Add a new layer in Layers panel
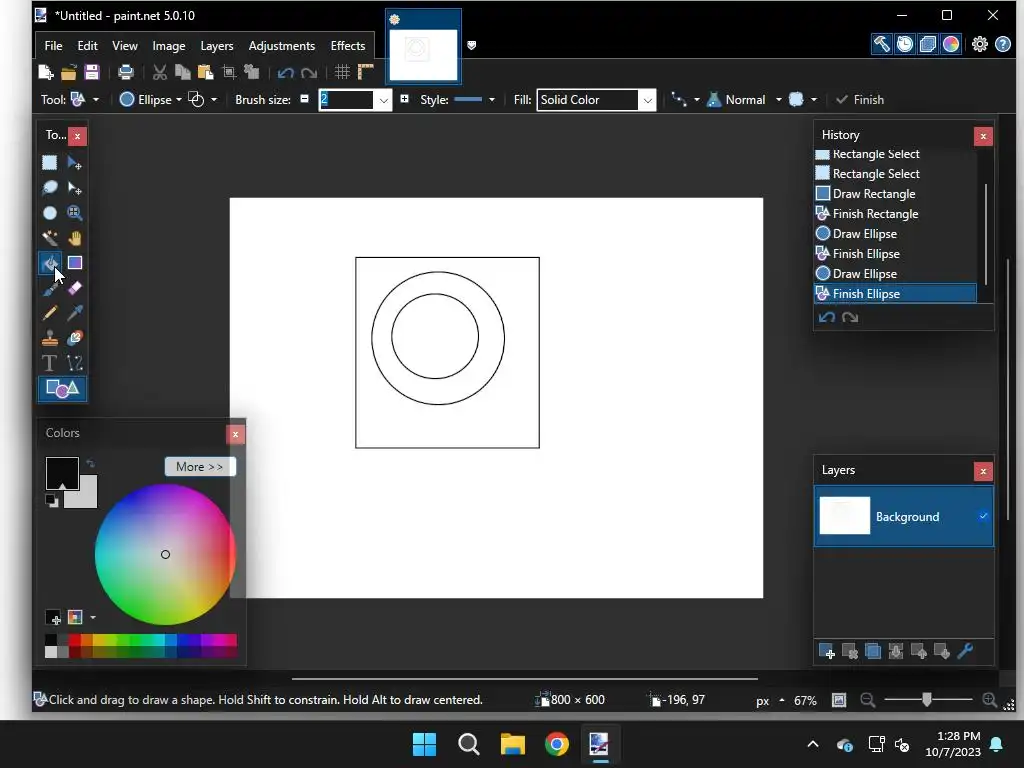The image size is (1024, 768). 826,651
